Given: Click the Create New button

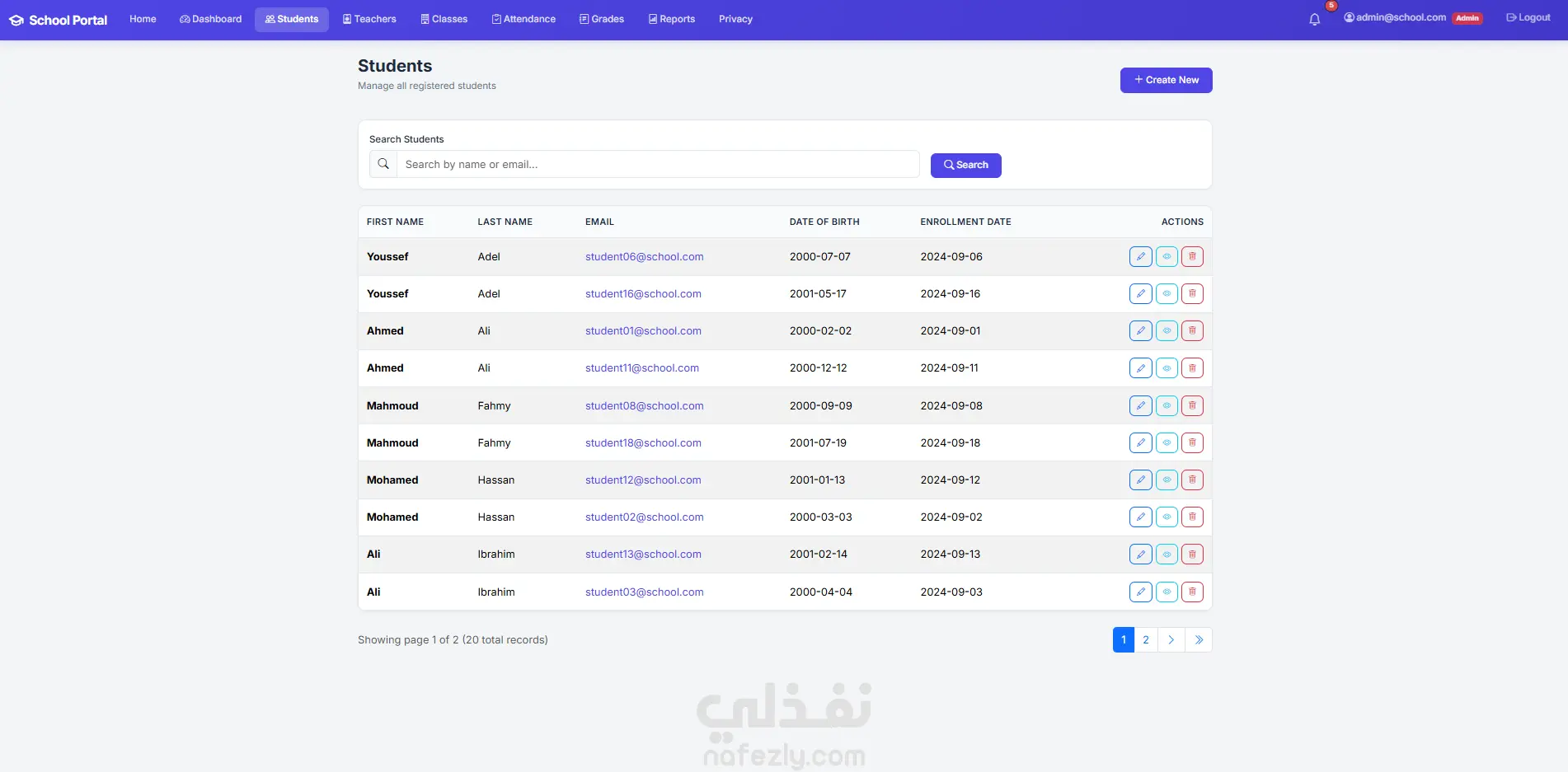Looking at the screenshot, I should click(1166, 80).
